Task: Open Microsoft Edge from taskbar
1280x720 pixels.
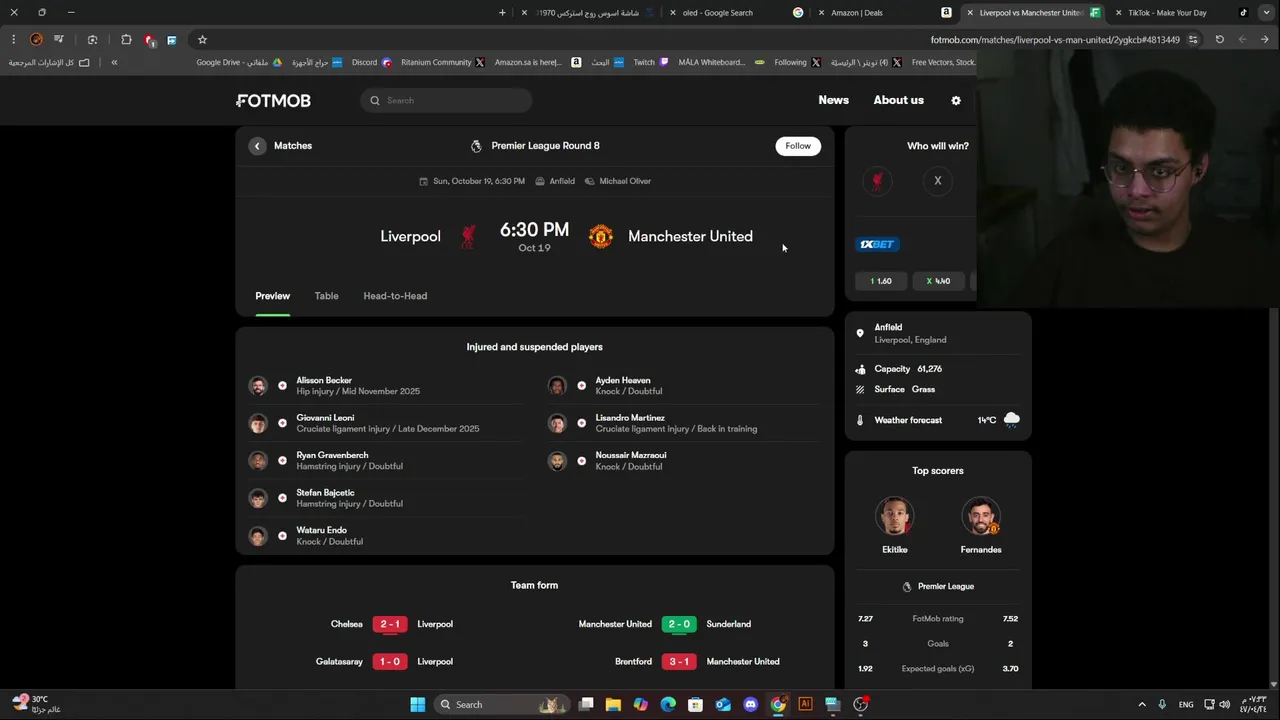Action: (668, 705)
